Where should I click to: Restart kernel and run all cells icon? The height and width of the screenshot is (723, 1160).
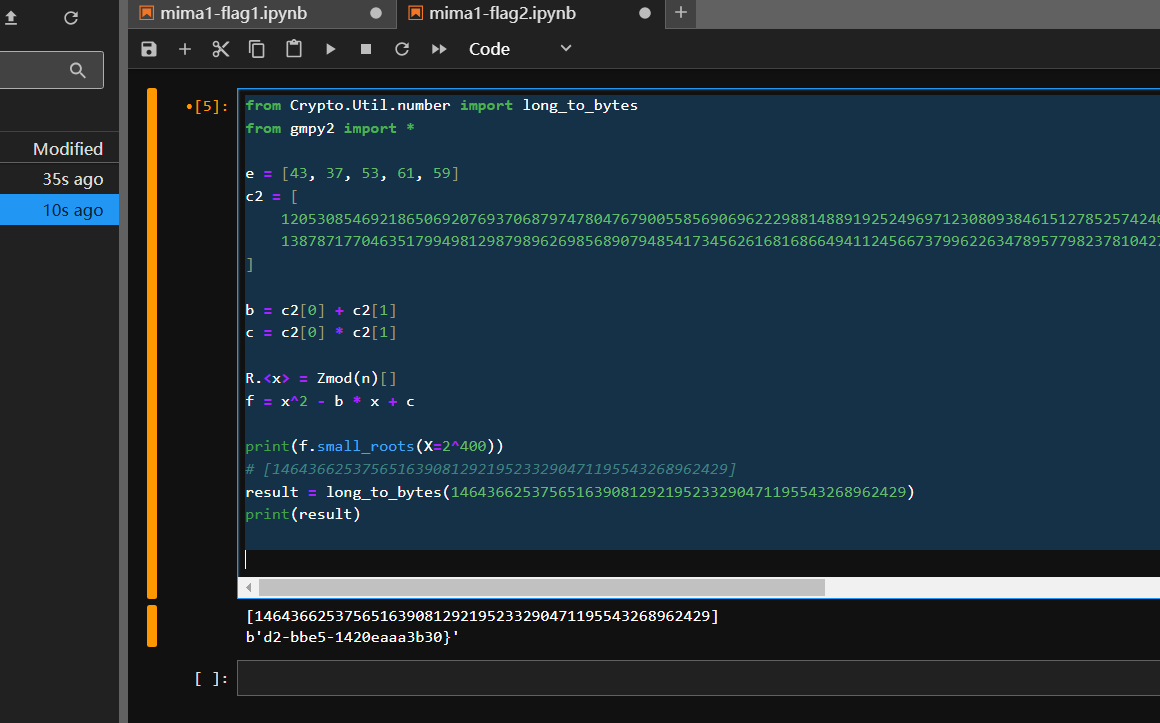439,49
